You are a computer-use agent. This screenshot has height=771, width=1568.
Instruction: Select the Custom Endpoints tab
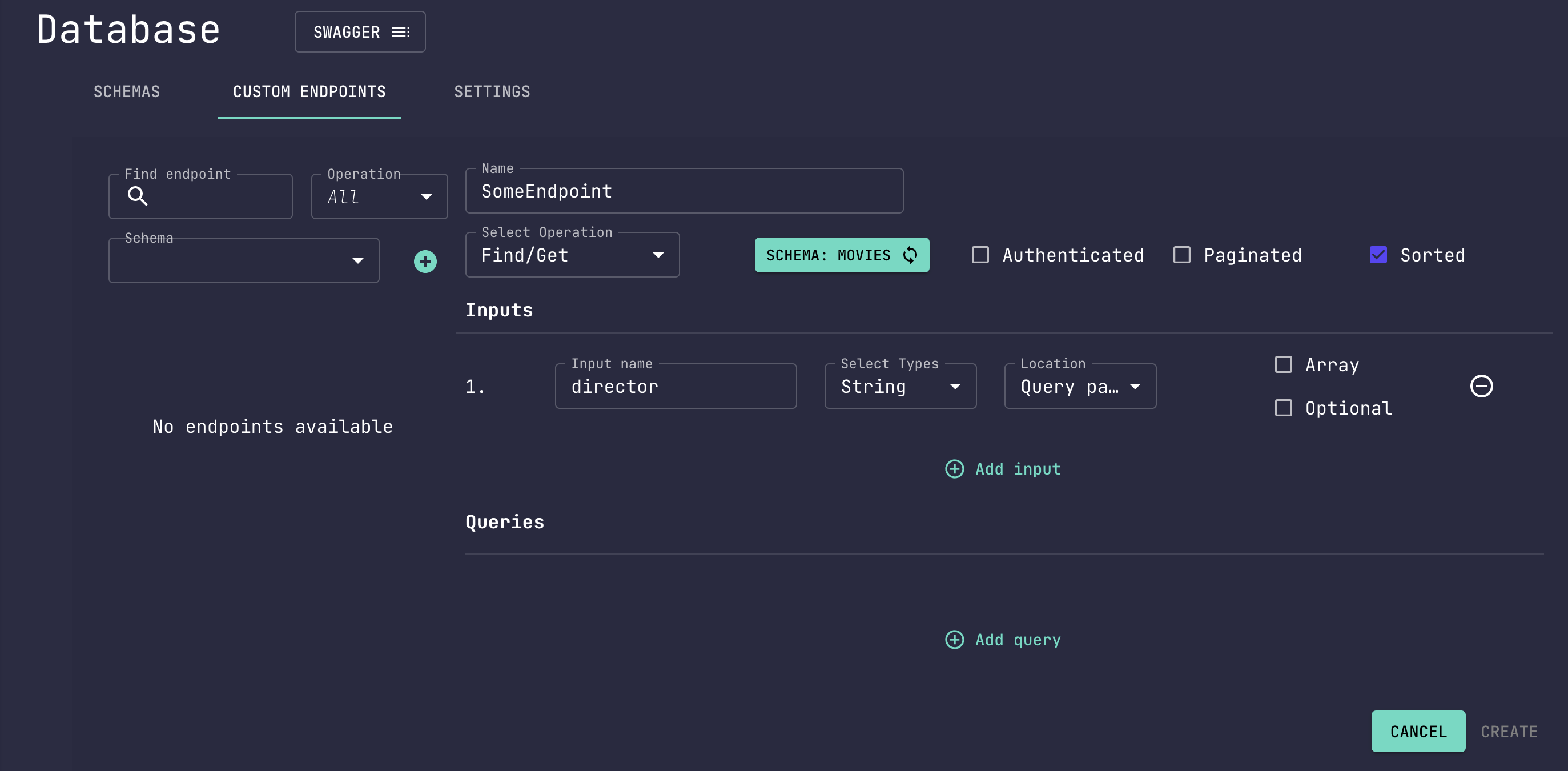(309, 92)
